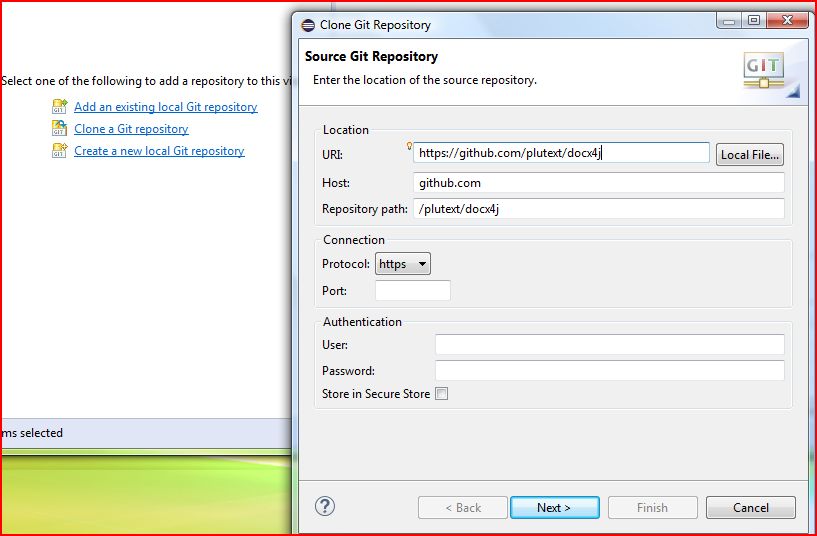The height and width of the screenshot is (536, 817).
Task: Open Add an existing local Git repository link
Action: 166,107
